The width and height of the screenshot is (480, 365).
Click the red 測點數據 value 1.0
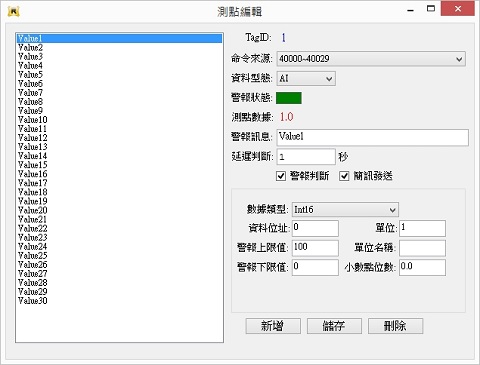click(x=287, y=117)
